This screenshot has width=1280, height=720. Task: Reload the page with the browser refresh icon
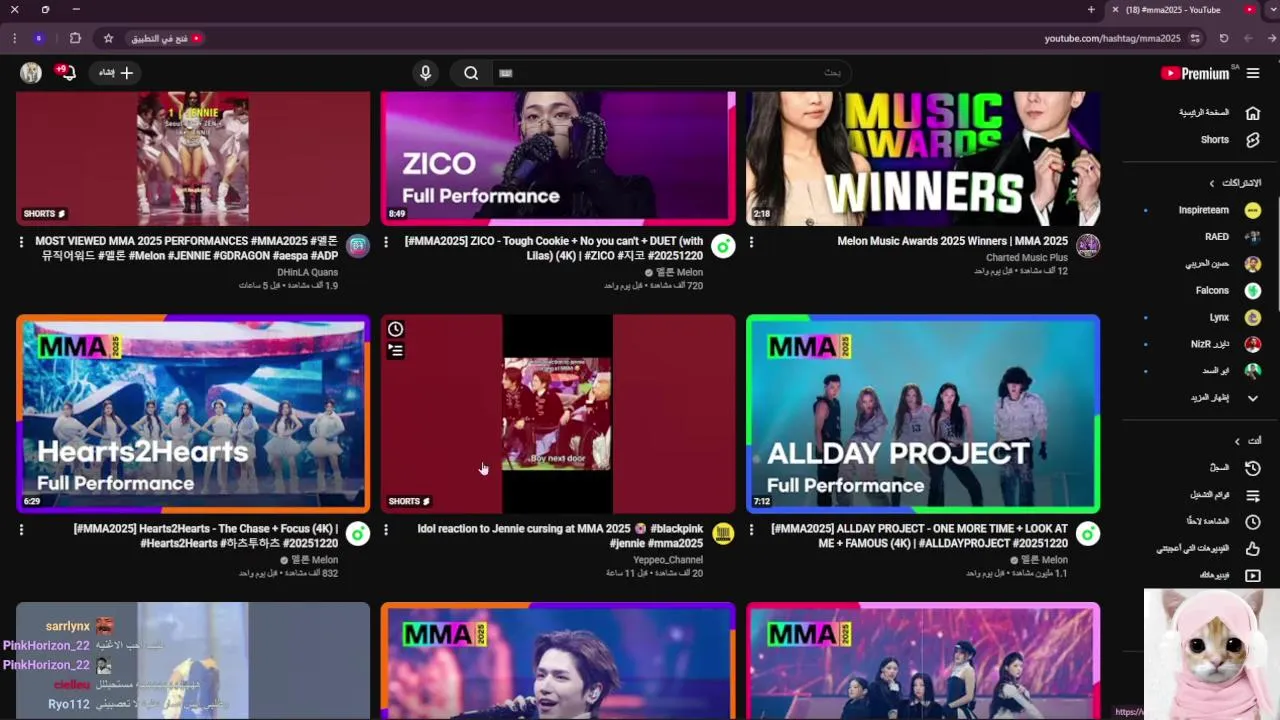click(x=1224, y=38)
